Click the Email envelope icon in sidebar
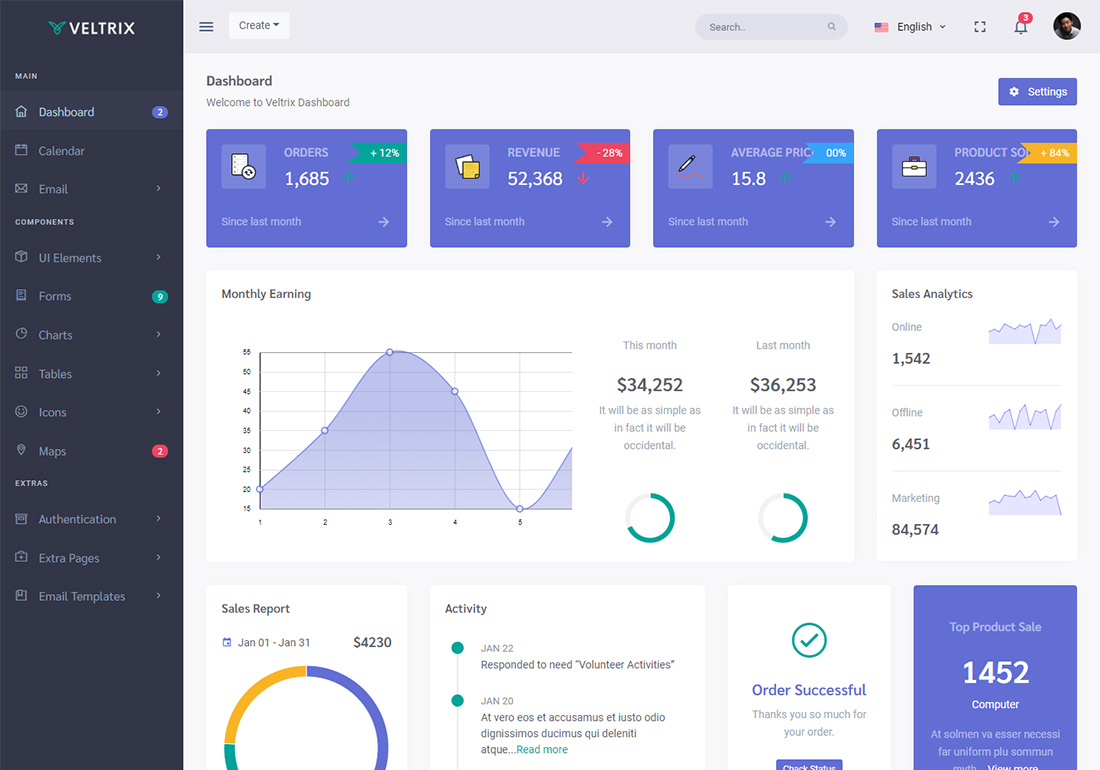1100x770 pixels. pos(21,189)
